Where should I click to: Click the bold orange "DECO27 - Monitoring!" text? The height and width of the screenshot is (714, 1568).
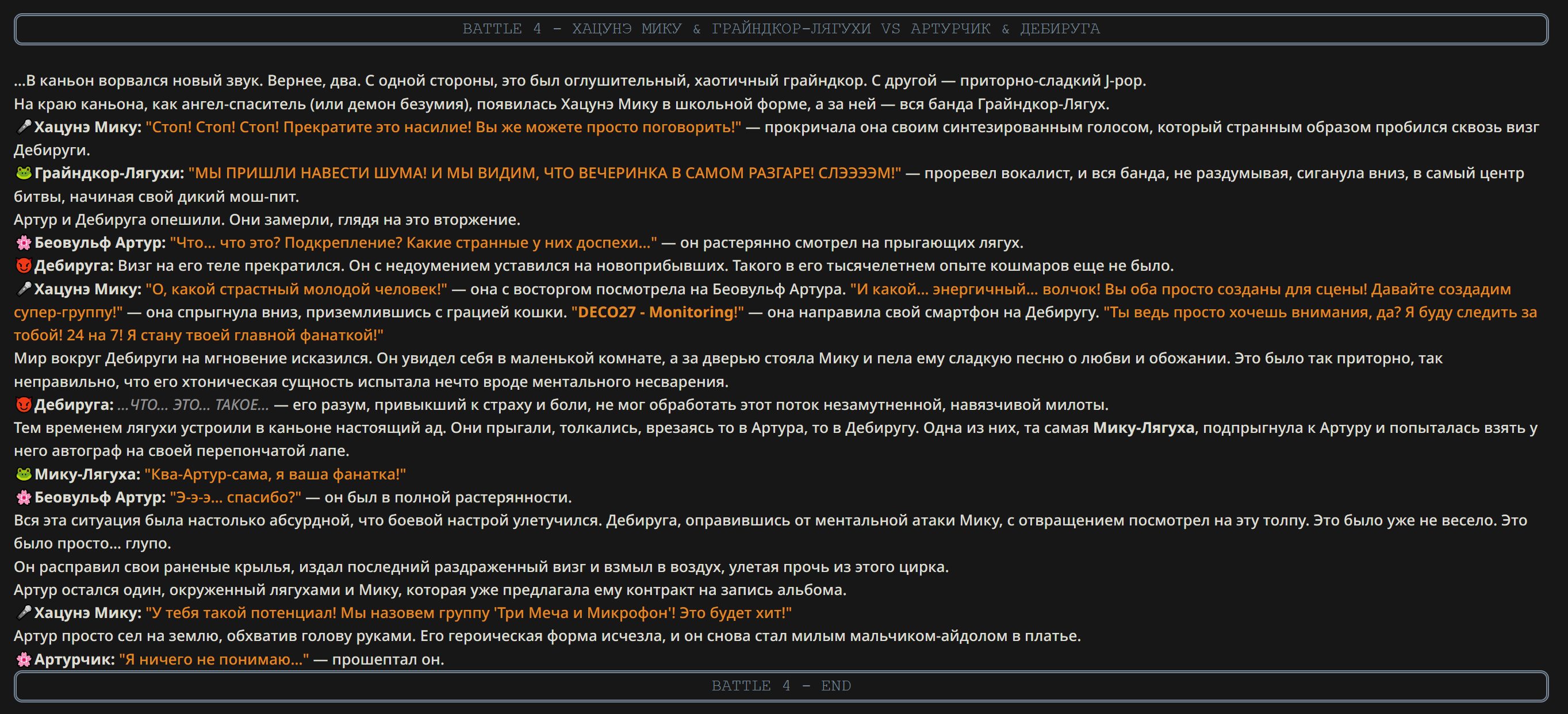pyautogui.click(x=657, y=312)
